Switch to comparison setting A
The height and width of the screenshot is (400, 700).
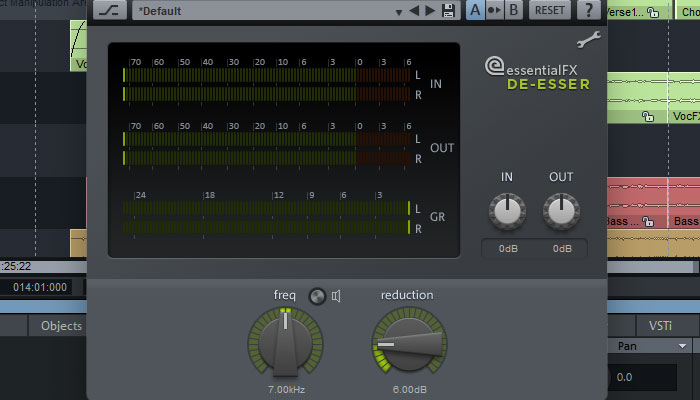coord(475,10)
